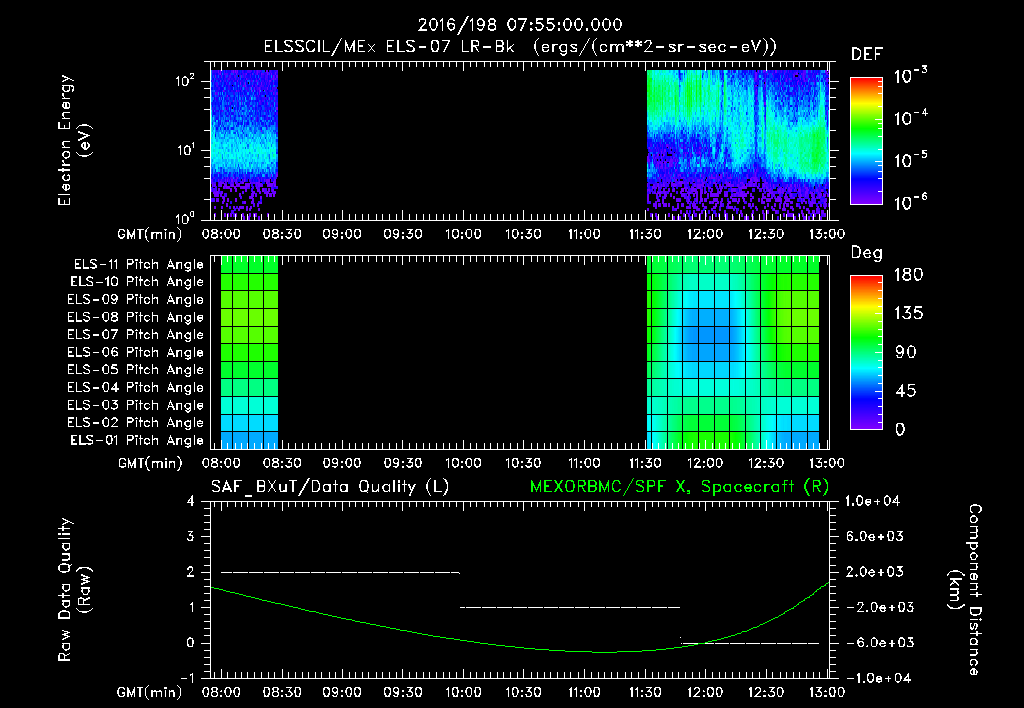Click the '1.0e+04' right axis tick label
Image resolution: width=1024 pixels, height=708 pixels.
(872, 502)
